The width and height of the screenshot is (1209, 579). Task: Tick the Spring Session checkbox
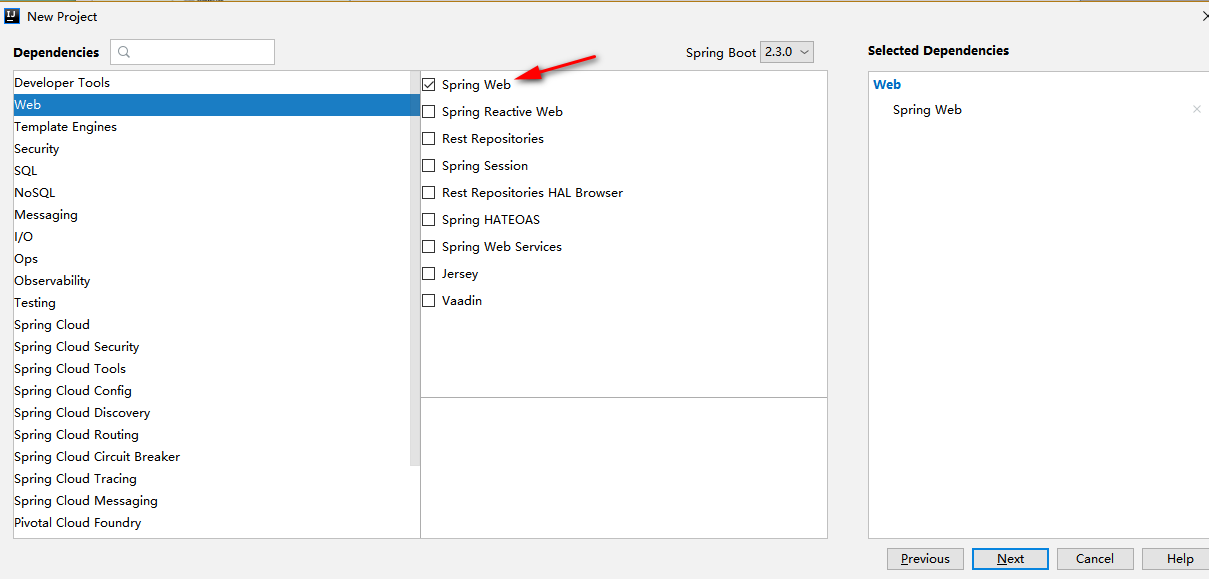tap(429, 166)
